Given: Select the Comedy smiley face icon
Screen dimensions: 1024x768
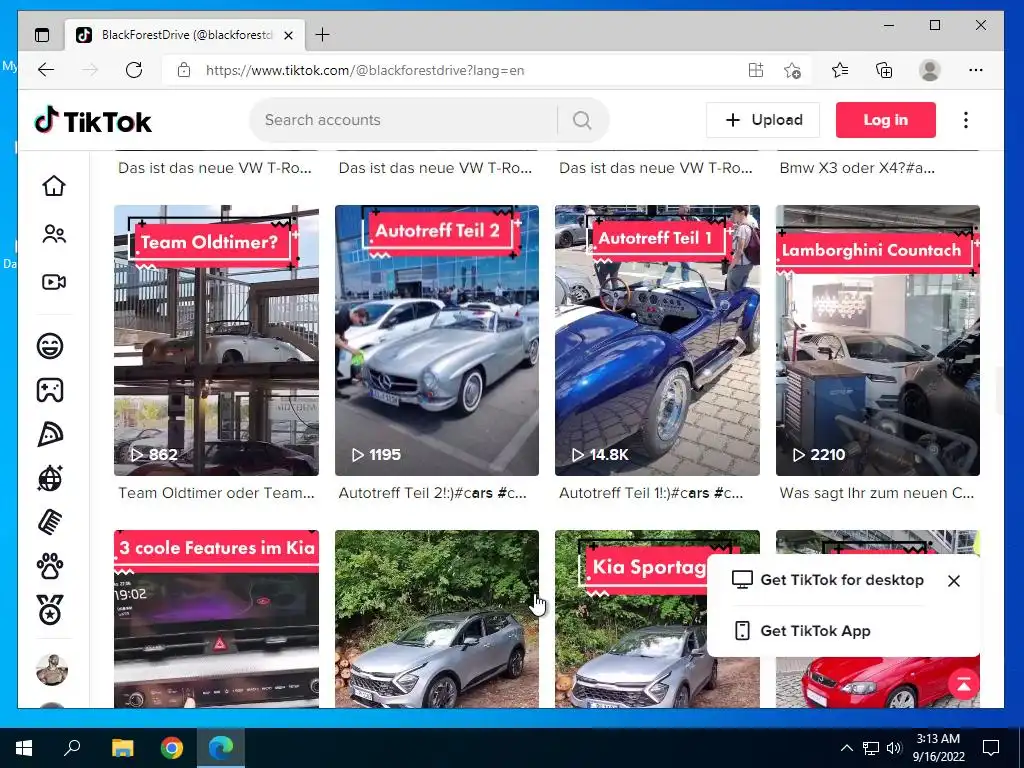Looking at the screenshot, I should tap(50, 345).
